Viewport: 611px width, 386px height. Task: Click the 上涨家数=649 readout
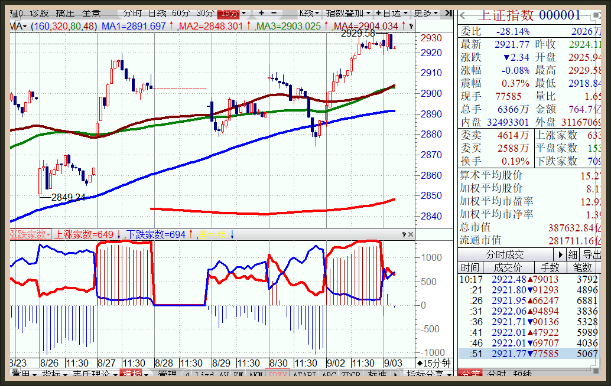[84, 234]
